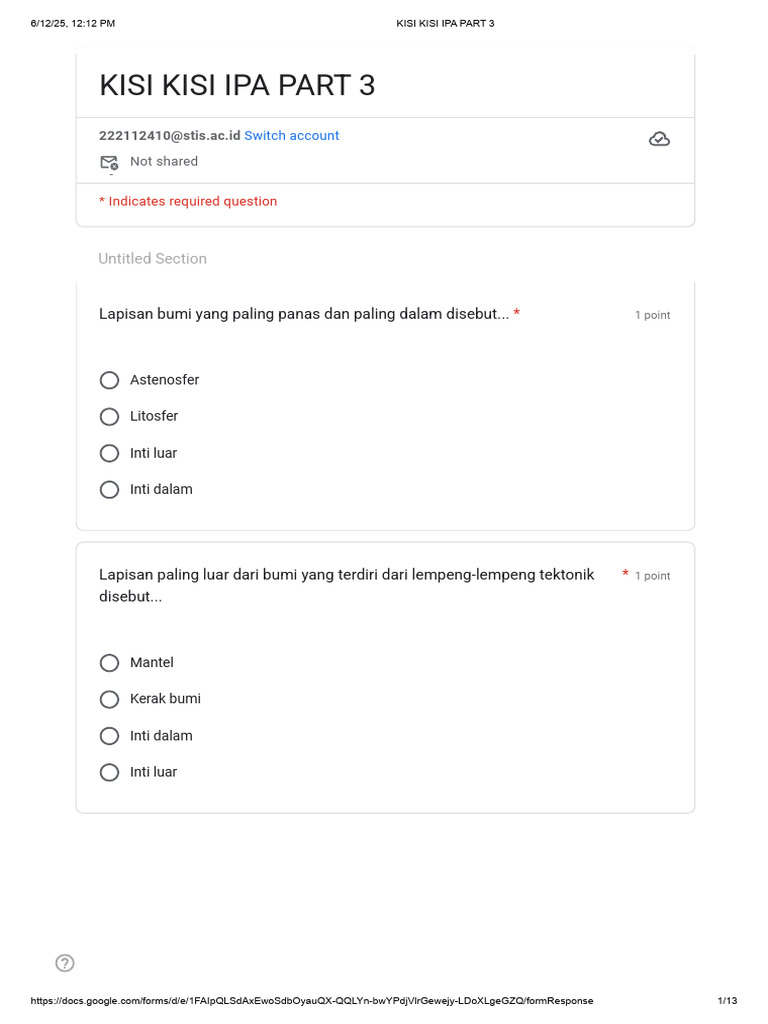
Task: Open the Google Forms URL in footer
Action: (x=312, y=1001)
